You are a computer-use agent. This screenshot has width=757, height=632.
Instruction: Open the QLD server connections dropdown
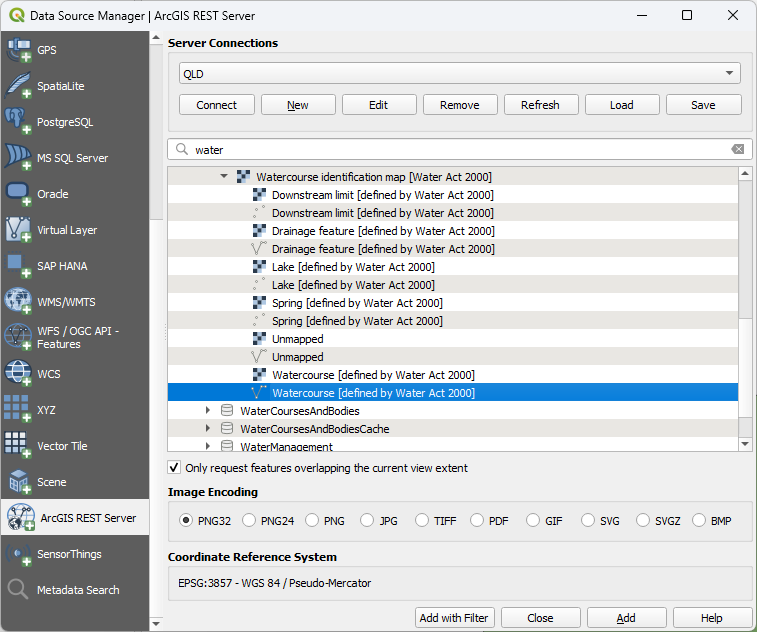459,74
